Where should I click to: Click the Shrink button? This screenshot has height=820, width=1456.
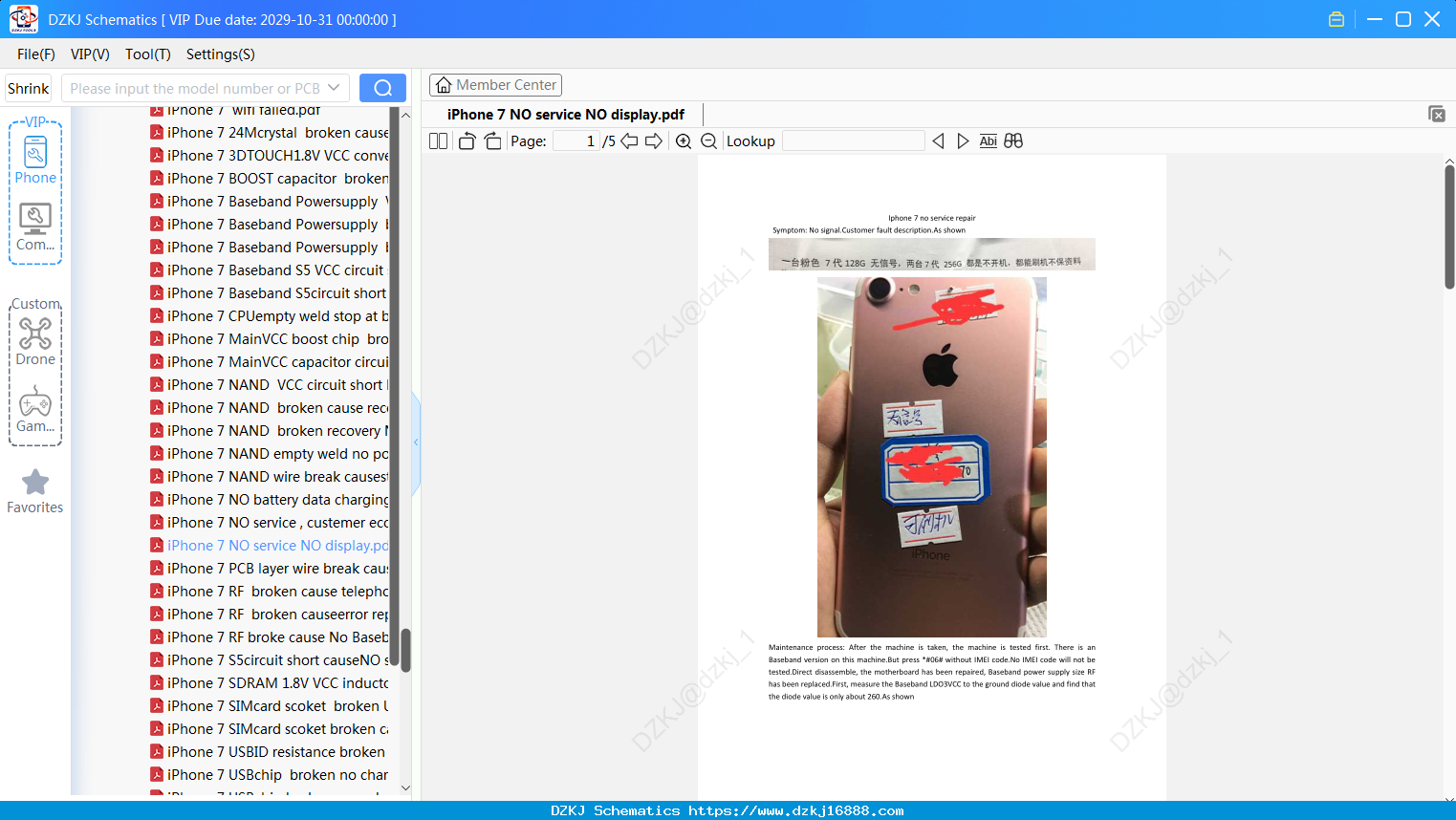(x=28, y=88)
